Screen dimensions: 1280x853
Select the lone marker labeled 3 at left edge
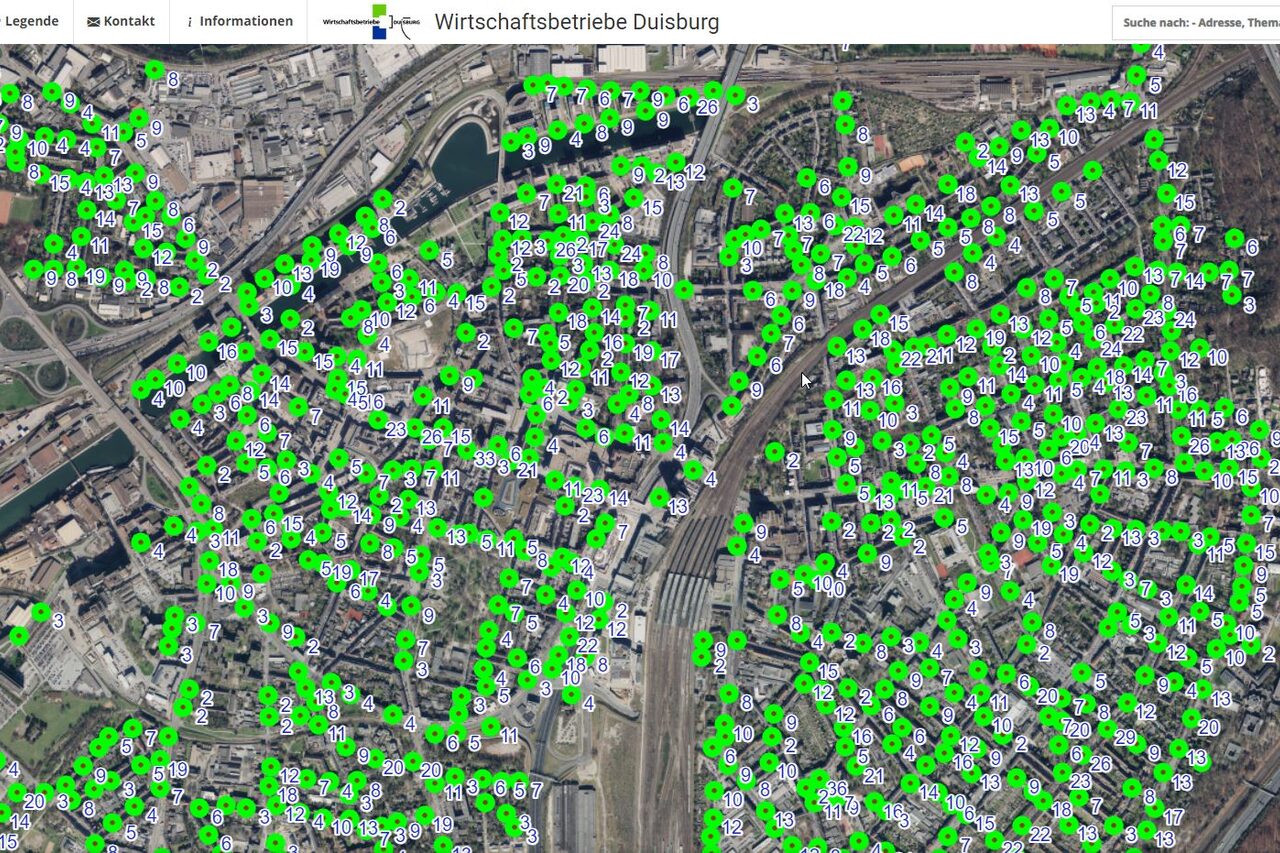(x=41, y=612)
